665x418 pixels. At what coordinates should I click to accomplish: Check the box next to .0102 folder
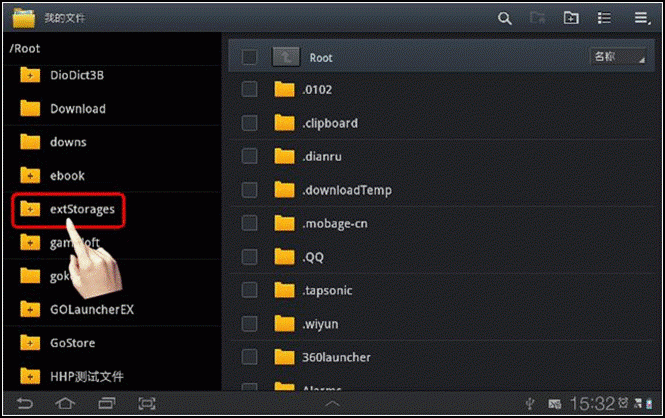point(249,89)
